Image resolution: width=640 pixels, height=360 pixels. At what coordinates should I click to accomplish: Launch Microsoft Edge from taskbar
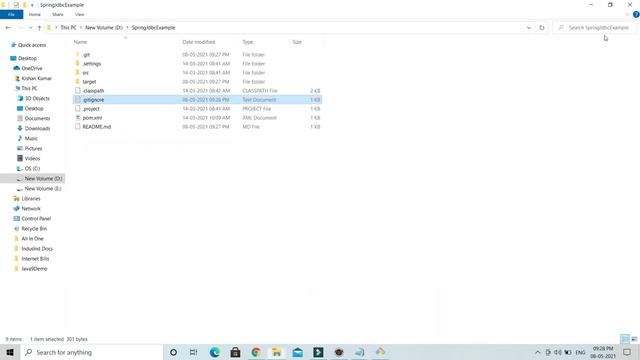coord(215,352)
